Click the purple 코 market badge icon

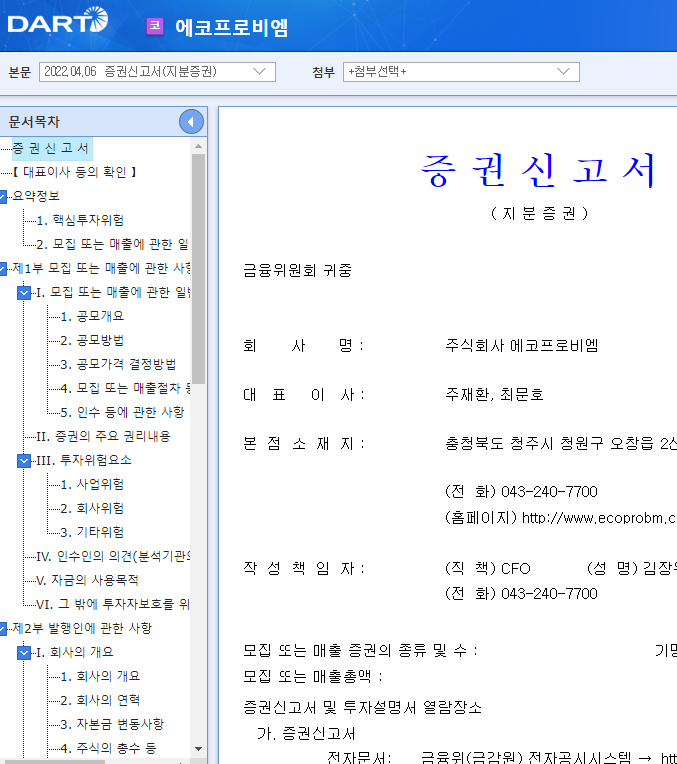[x=155, y=26]
